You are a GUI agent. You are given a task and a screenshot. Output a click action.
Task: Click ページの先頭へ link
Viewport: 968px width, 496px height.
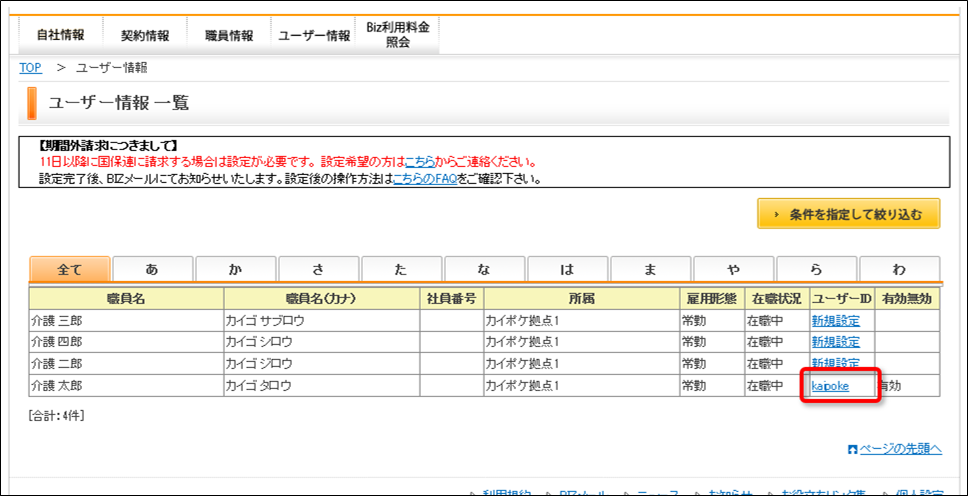901,449
